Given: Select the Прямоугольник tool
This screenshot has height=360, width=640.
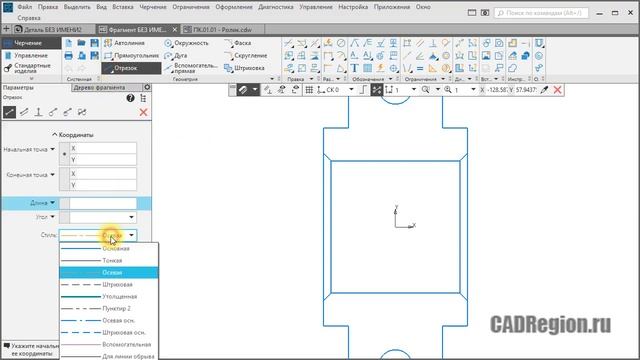Looking at the screenshot, I should click(x=131, y=56).
